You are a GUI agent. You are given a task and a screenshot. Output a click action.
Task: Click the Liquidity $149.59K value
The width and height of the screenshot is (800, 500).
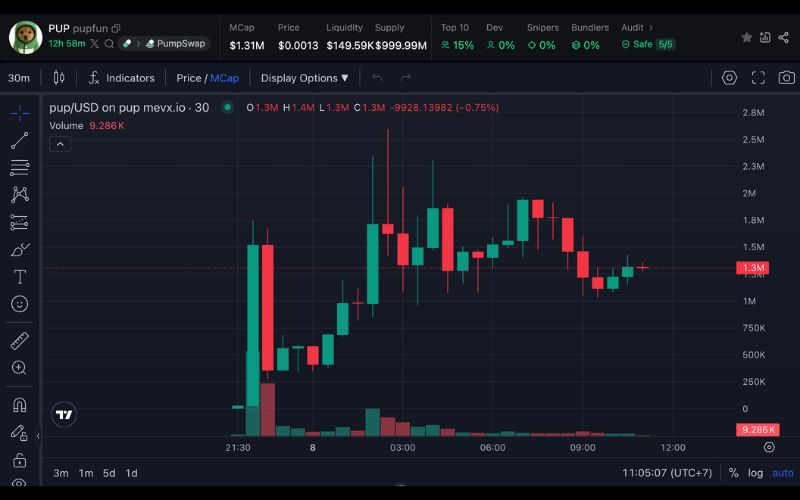pos(350,45)
